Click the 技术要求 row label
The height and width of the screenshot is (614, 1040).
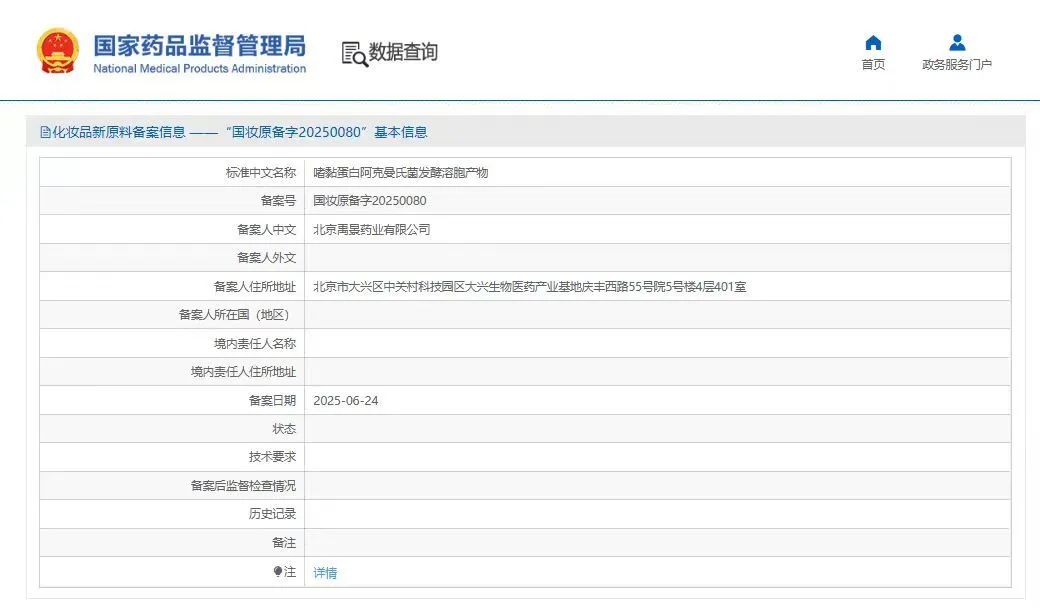coord(272,457)
